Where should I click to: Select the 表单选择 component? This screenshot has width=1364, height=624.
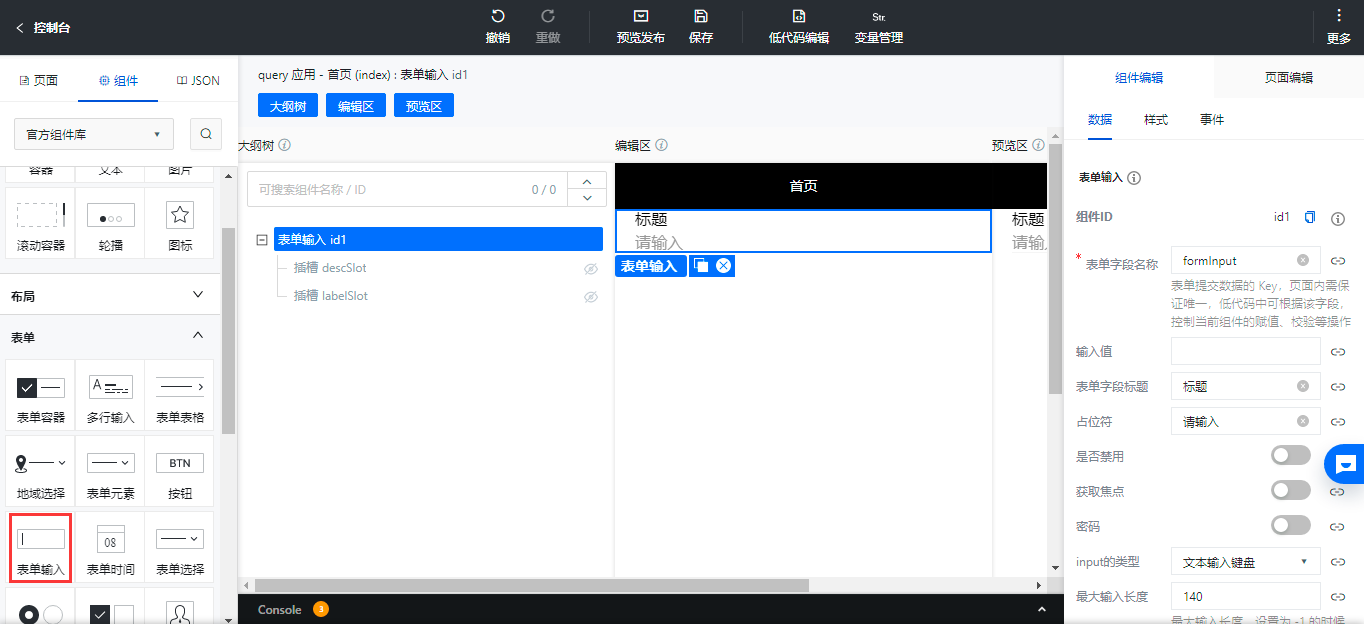(180, 549)
